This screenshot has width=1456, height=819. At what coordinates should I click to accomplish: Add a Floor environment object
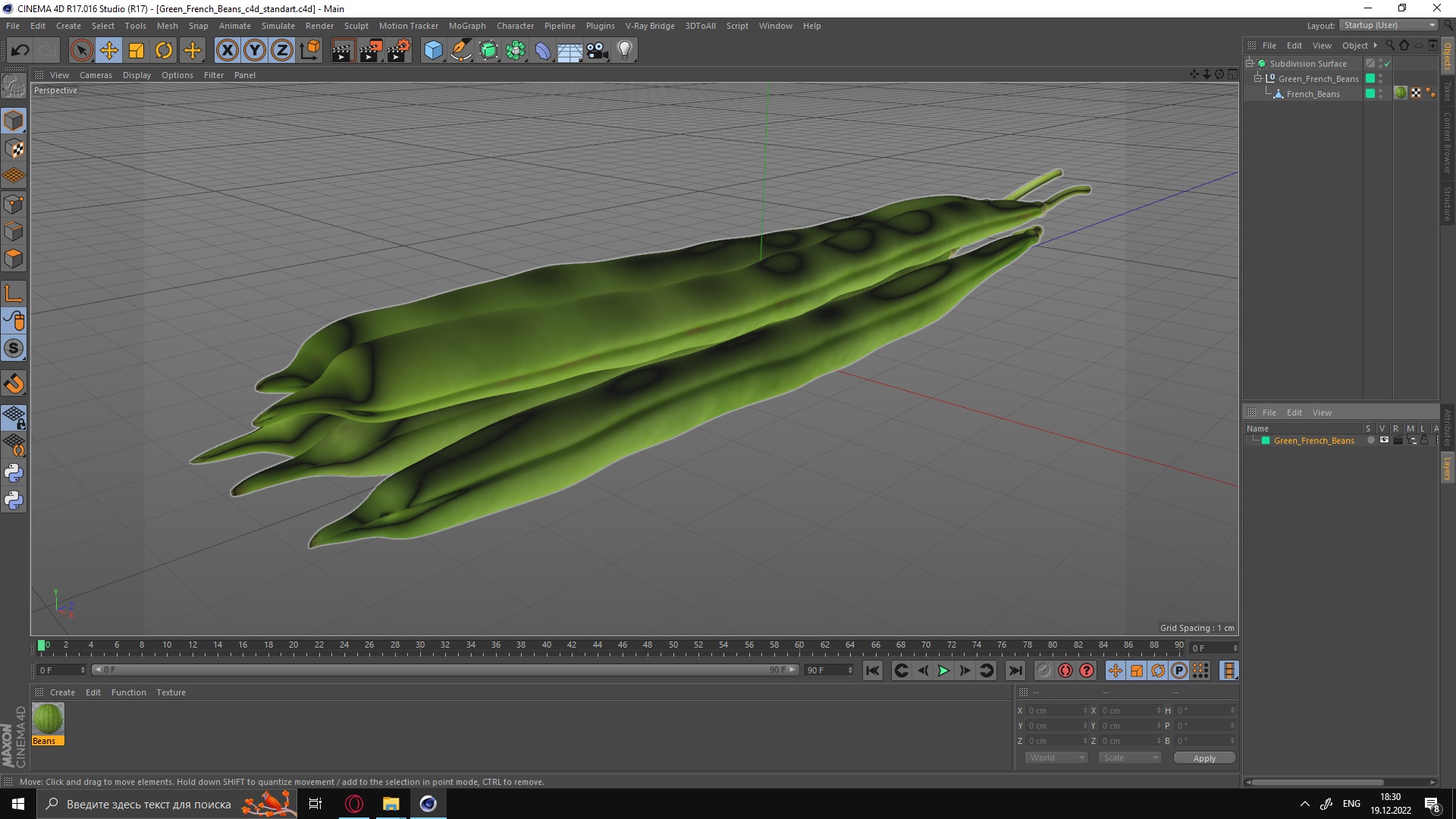point(570,51)
